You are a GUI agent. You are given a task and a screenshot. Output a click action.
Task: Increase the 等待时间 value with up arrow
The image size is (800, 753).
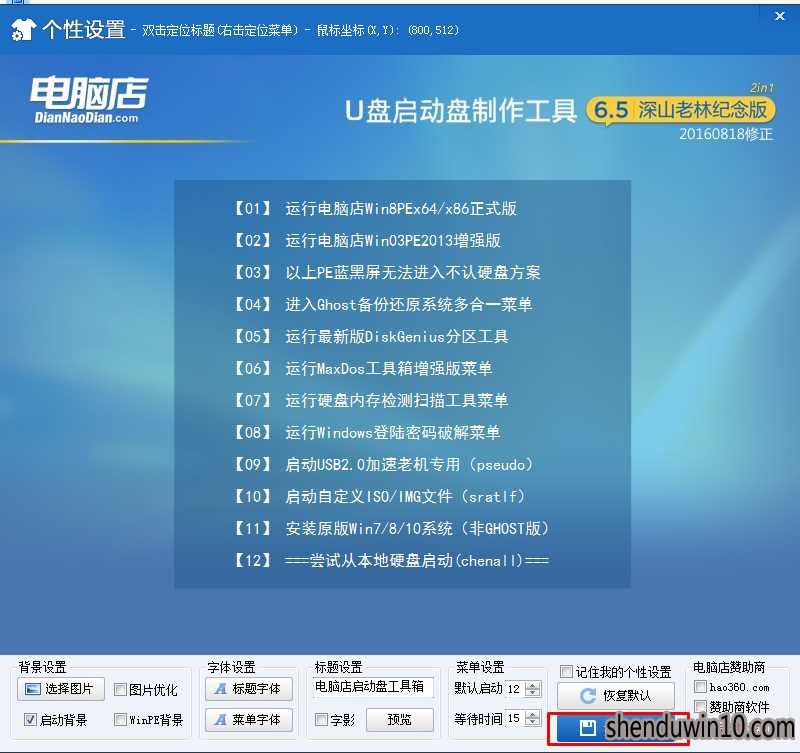tap(533, 715)
